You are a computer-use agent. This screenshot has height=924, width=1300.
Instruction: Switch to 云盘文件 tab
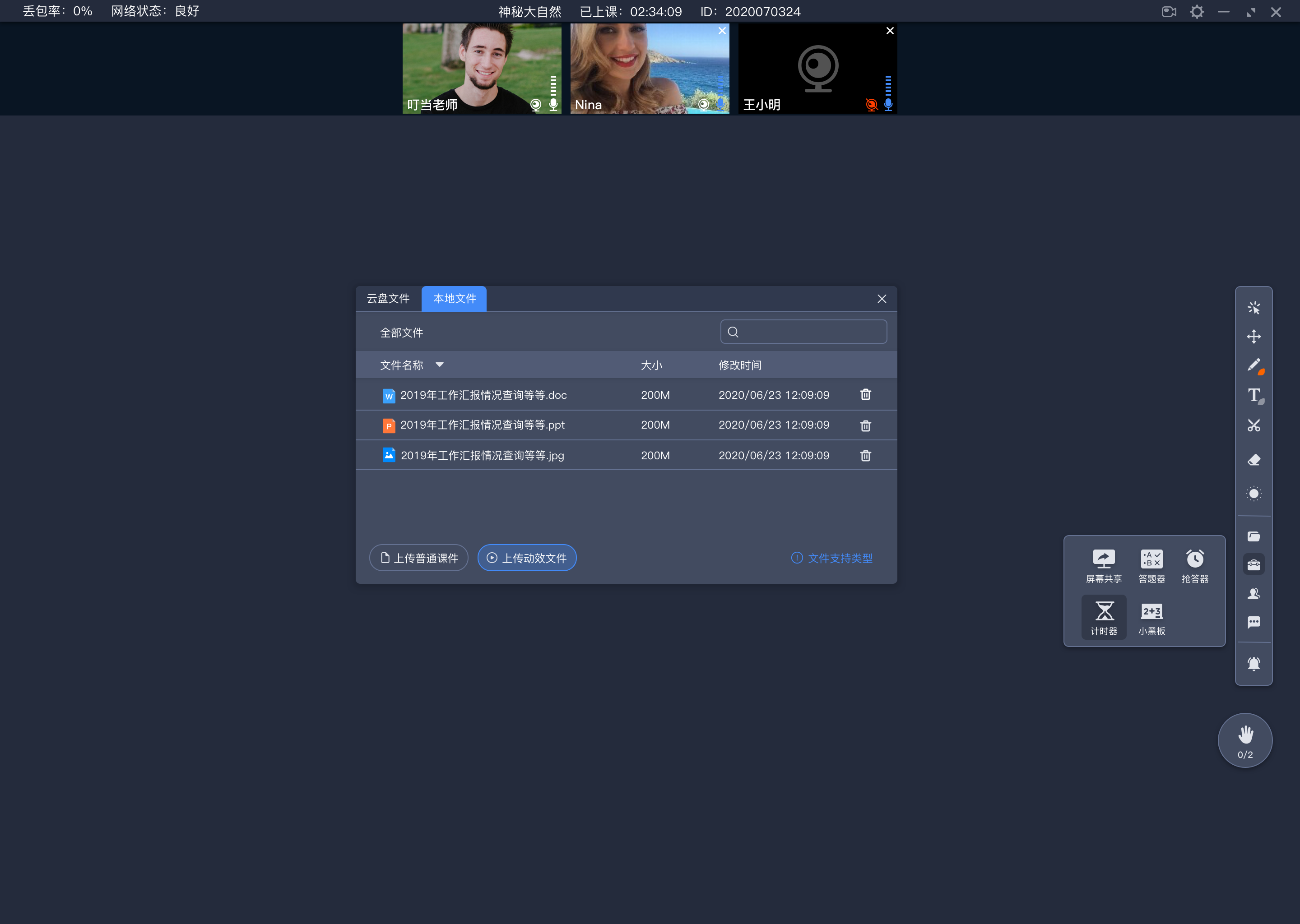pos(389,298)
